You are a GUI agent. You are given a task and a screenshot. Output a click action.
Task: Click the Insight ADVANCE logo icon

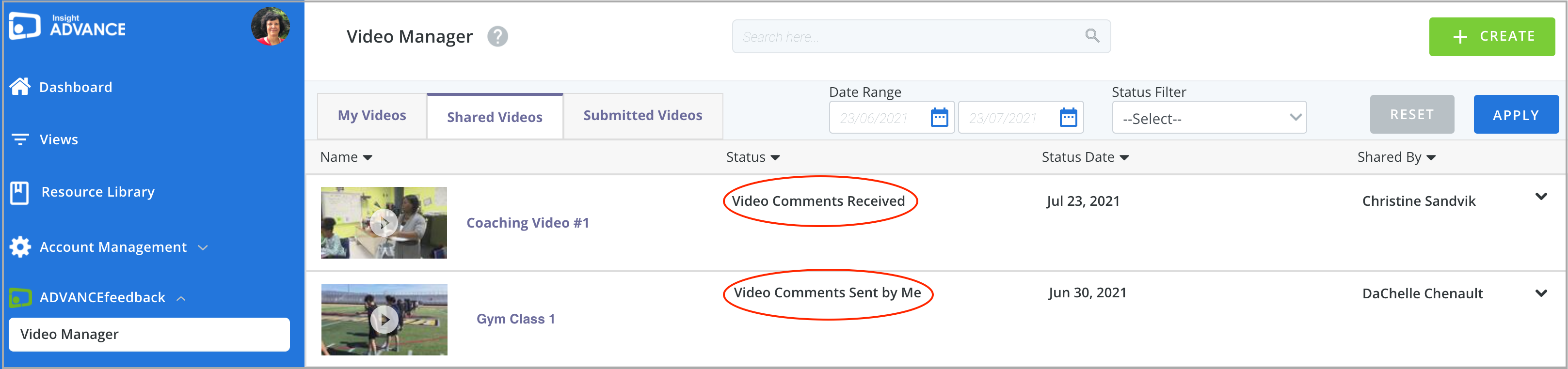[24, 26]
